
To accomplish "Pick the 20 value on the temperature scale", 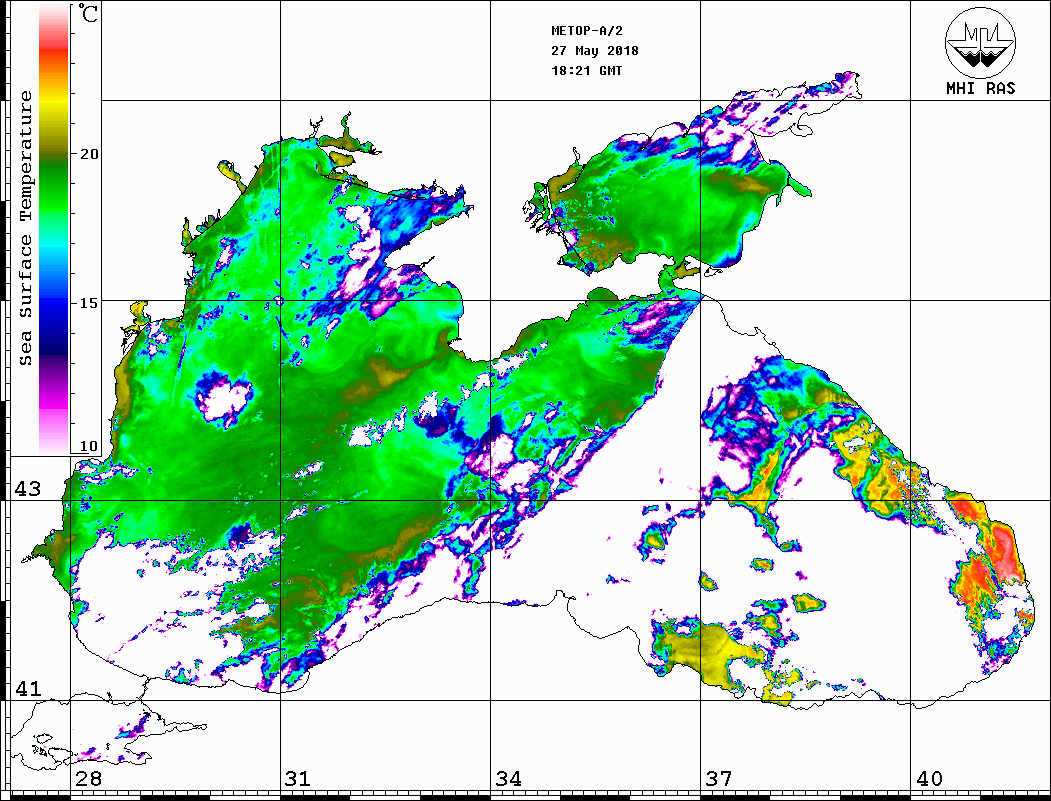I will 89,154.
